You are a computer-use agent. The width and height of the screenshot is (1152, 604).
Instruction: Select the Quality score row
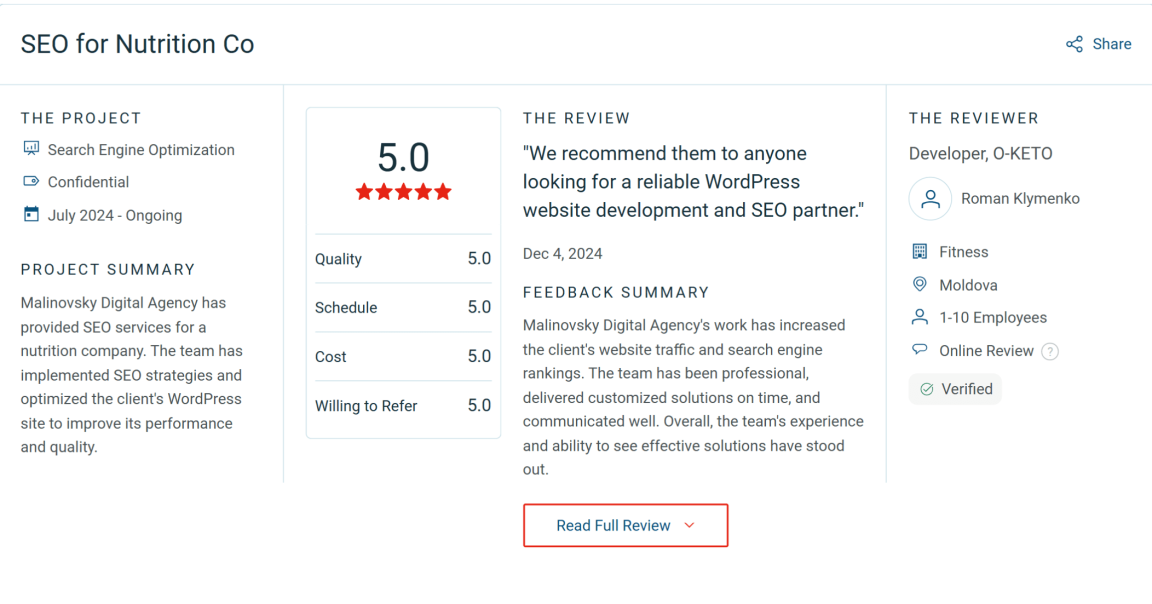coord(403,259)
